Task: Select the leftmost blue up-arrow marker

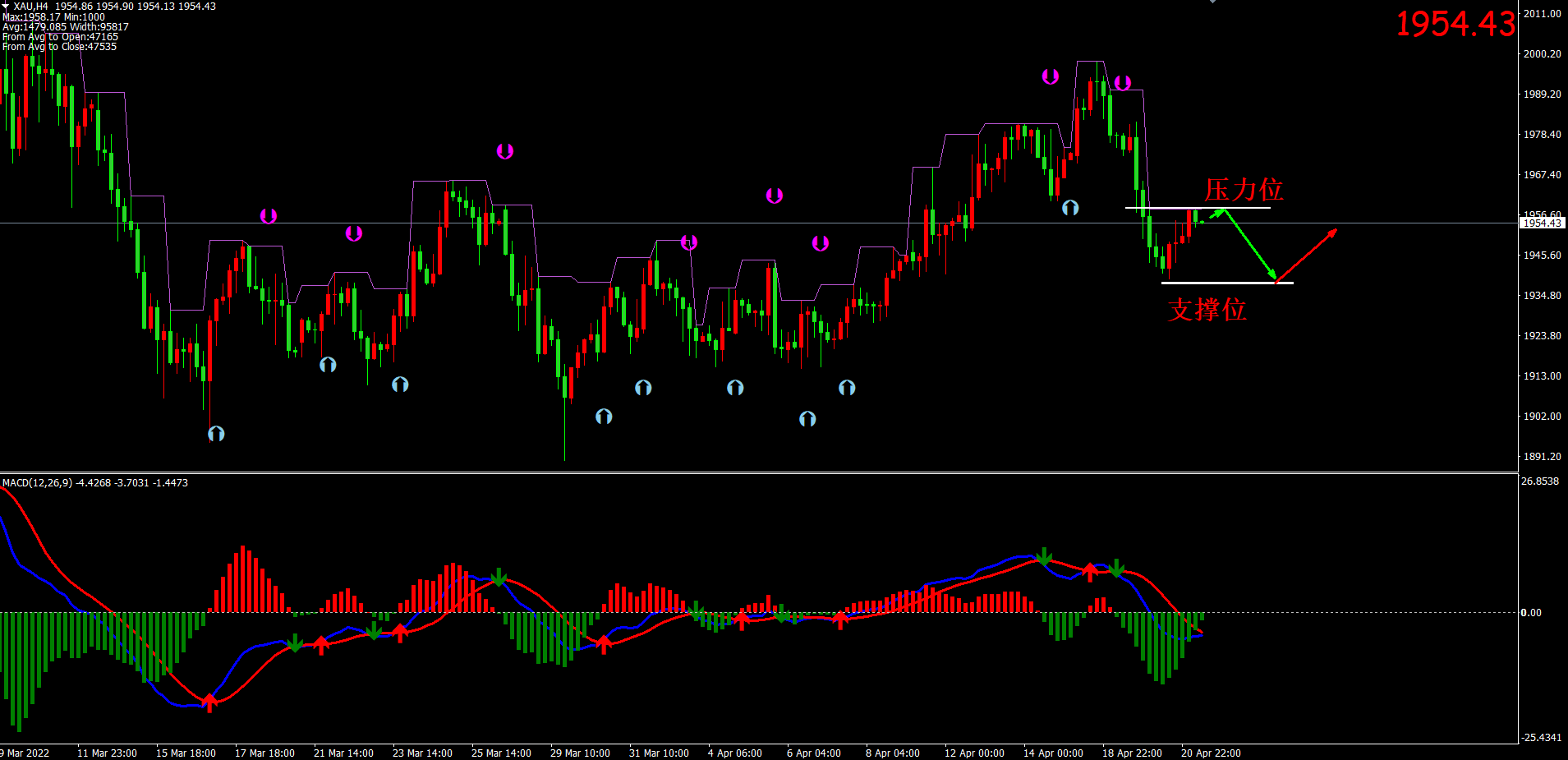Action: [x=216, y=433]
